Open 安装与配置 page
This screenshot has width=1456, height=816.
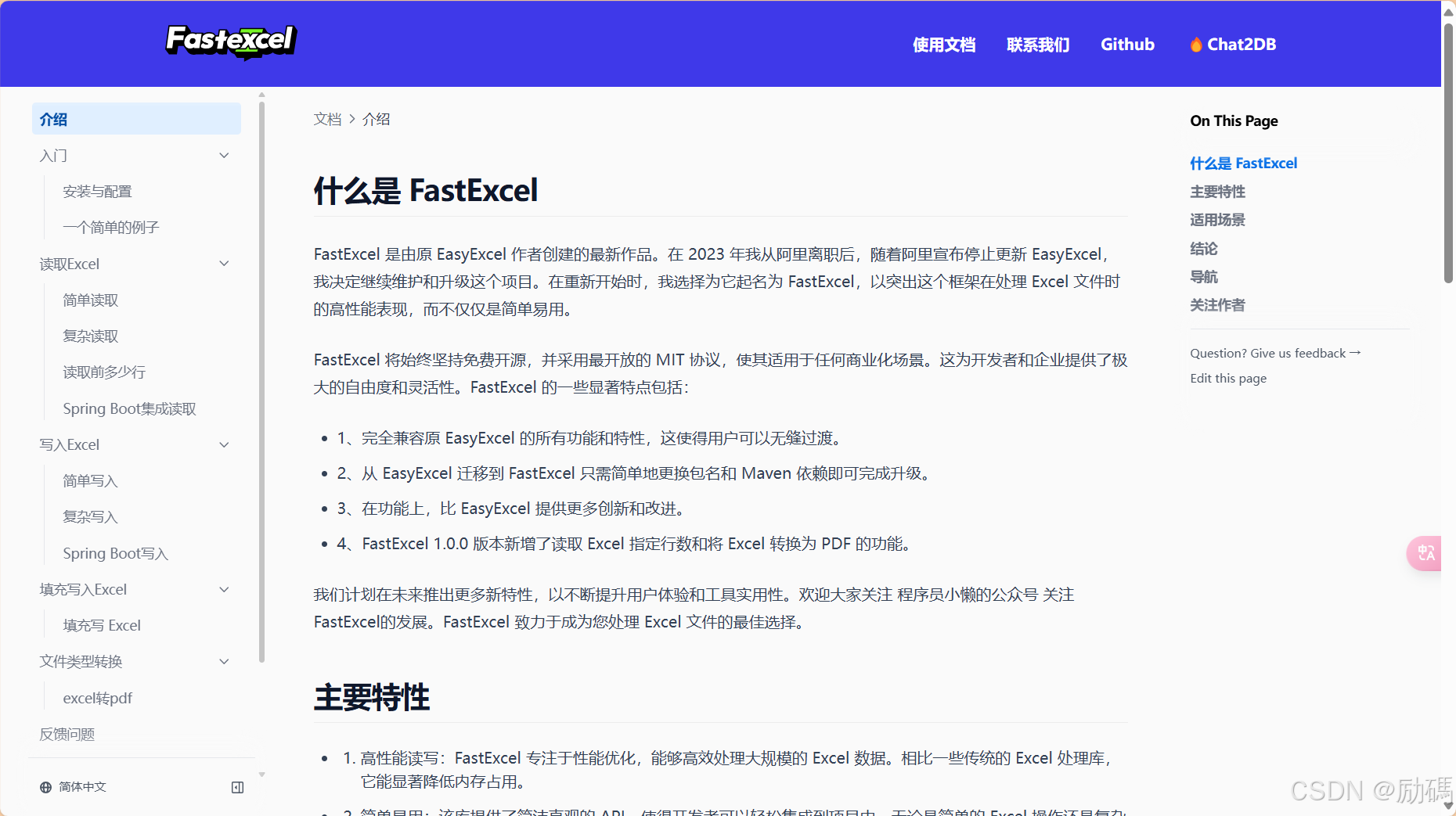point(97,192)
